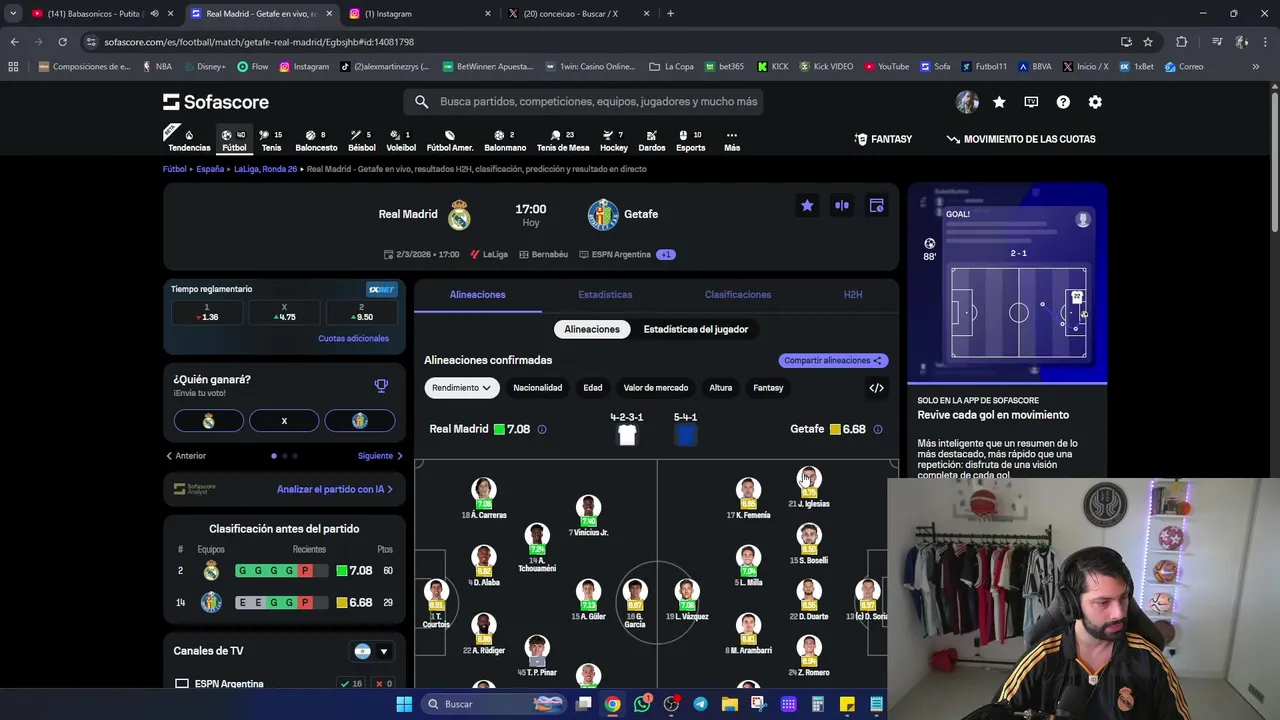Open the Tendencias sports section

click(189, 140)
